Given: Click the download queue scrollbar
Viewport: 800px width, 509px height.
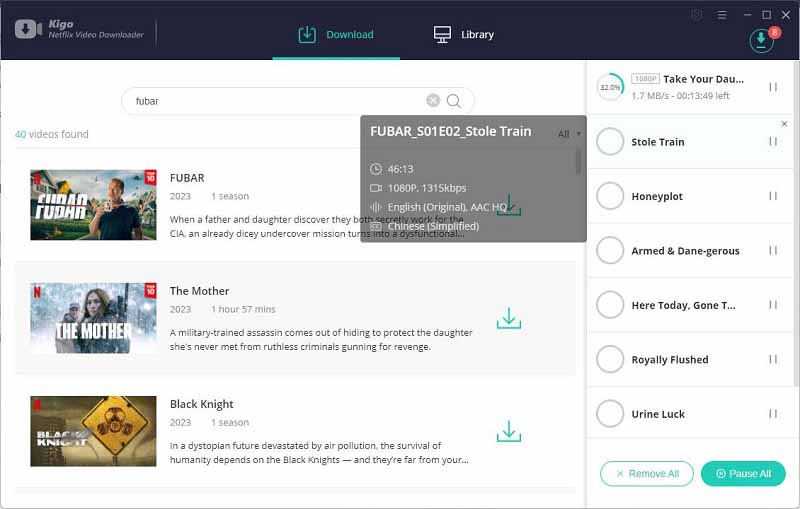Looking at the screenshot, I should [x=796, y=224].
